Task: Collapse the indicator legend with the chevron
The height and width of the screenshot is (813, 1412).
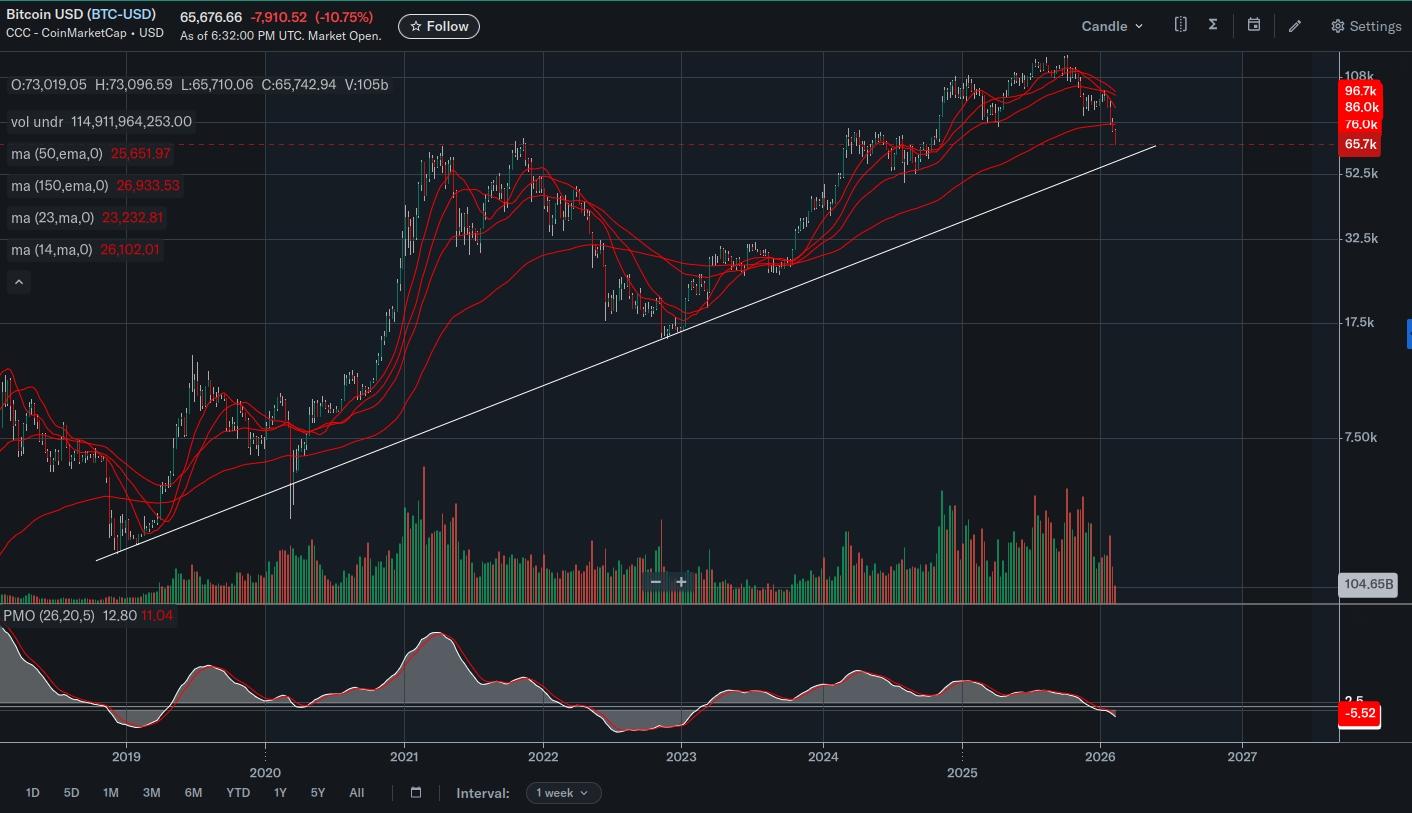Action: tap(19, 283)
